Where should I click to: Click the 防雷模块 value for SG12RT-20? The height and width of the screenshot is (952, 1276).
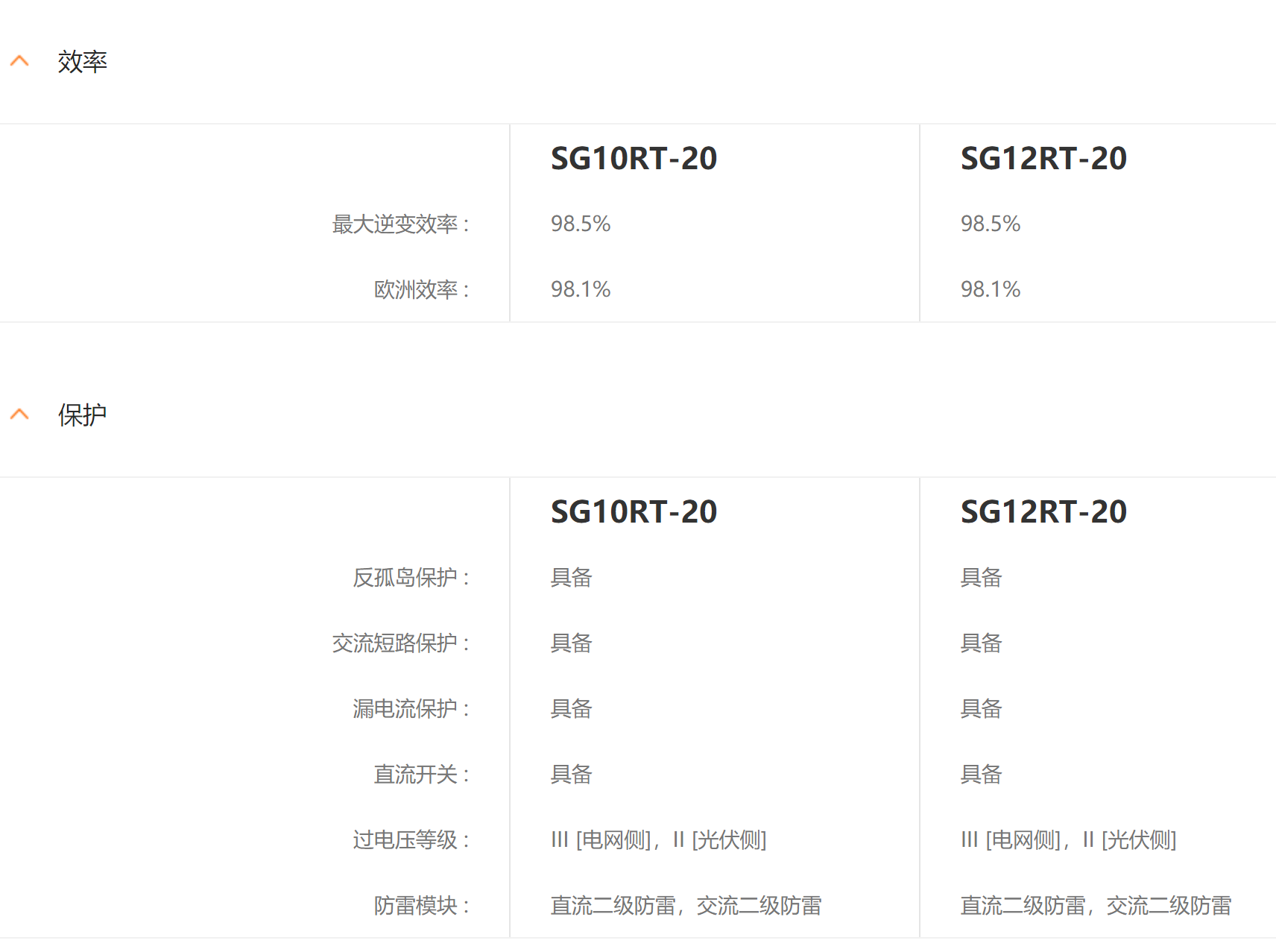click(1096, 906)
